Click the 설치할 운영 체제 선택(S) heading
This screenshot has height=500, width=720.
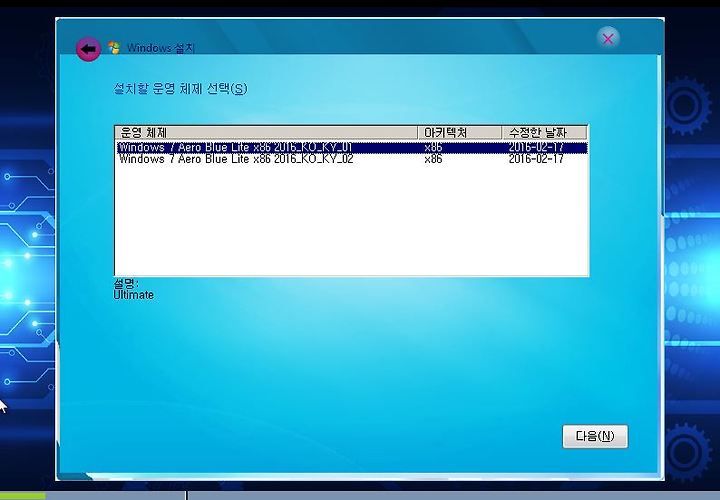[x=180, y=89]
